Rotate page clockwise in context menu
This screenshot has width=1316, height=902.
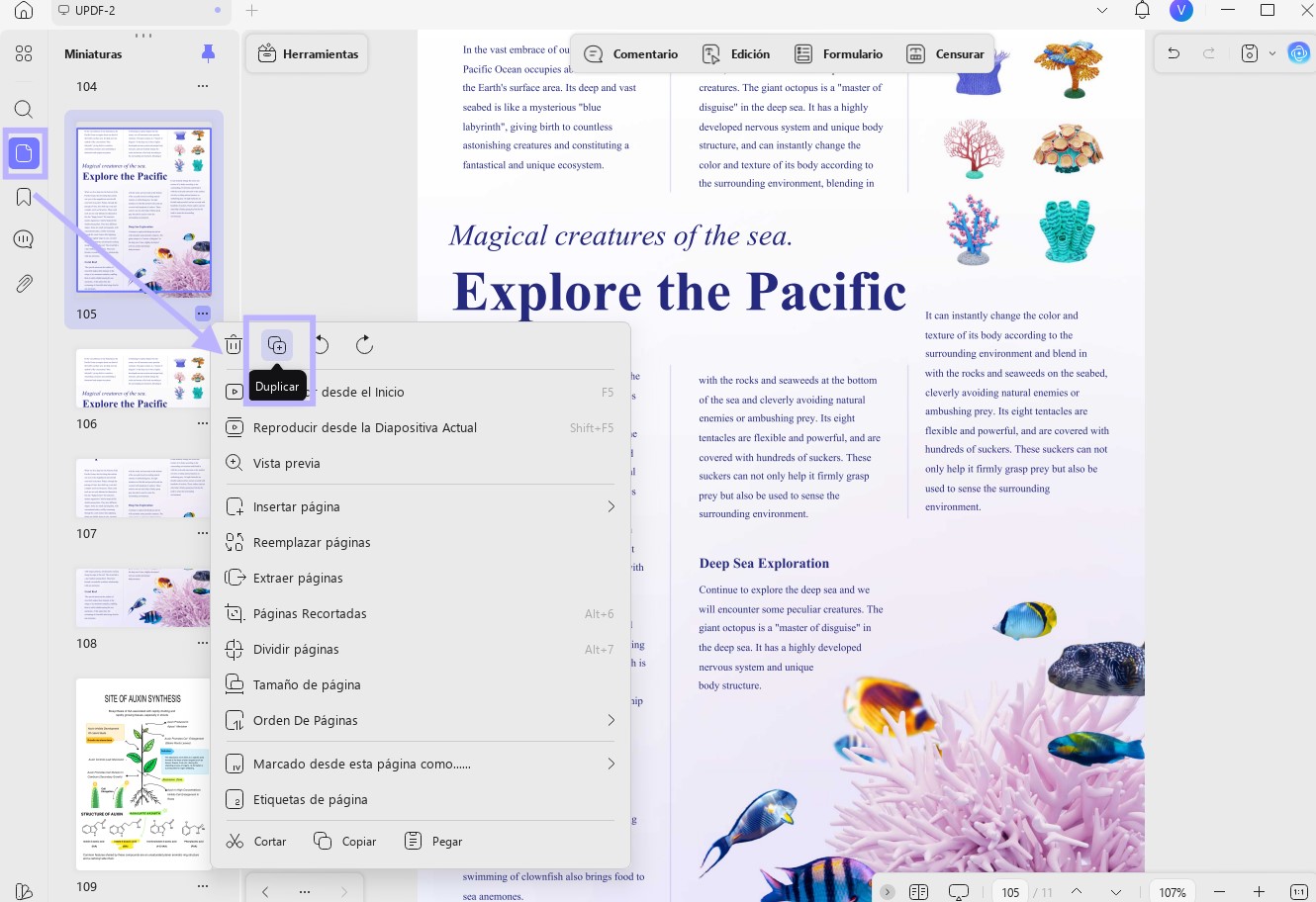364,344
